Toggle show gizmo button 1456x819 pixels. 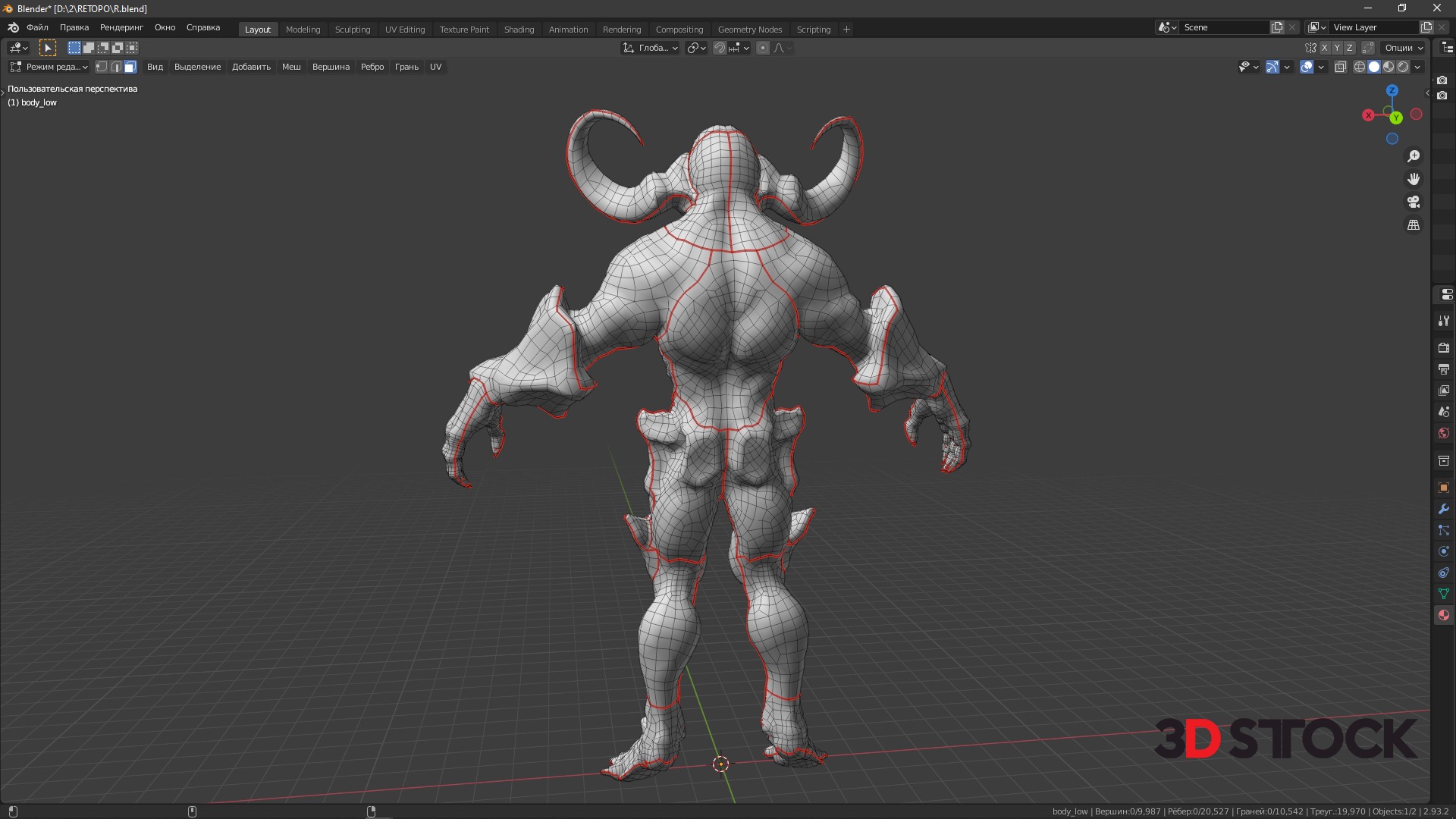(x=1272, y=67)
